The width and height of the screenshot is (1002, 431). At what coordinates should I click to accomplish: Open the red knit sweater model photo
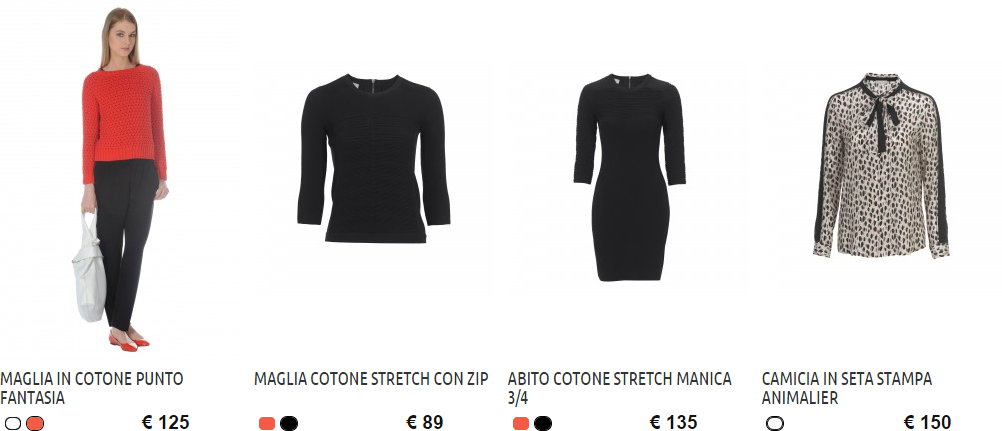pos(121,179)
